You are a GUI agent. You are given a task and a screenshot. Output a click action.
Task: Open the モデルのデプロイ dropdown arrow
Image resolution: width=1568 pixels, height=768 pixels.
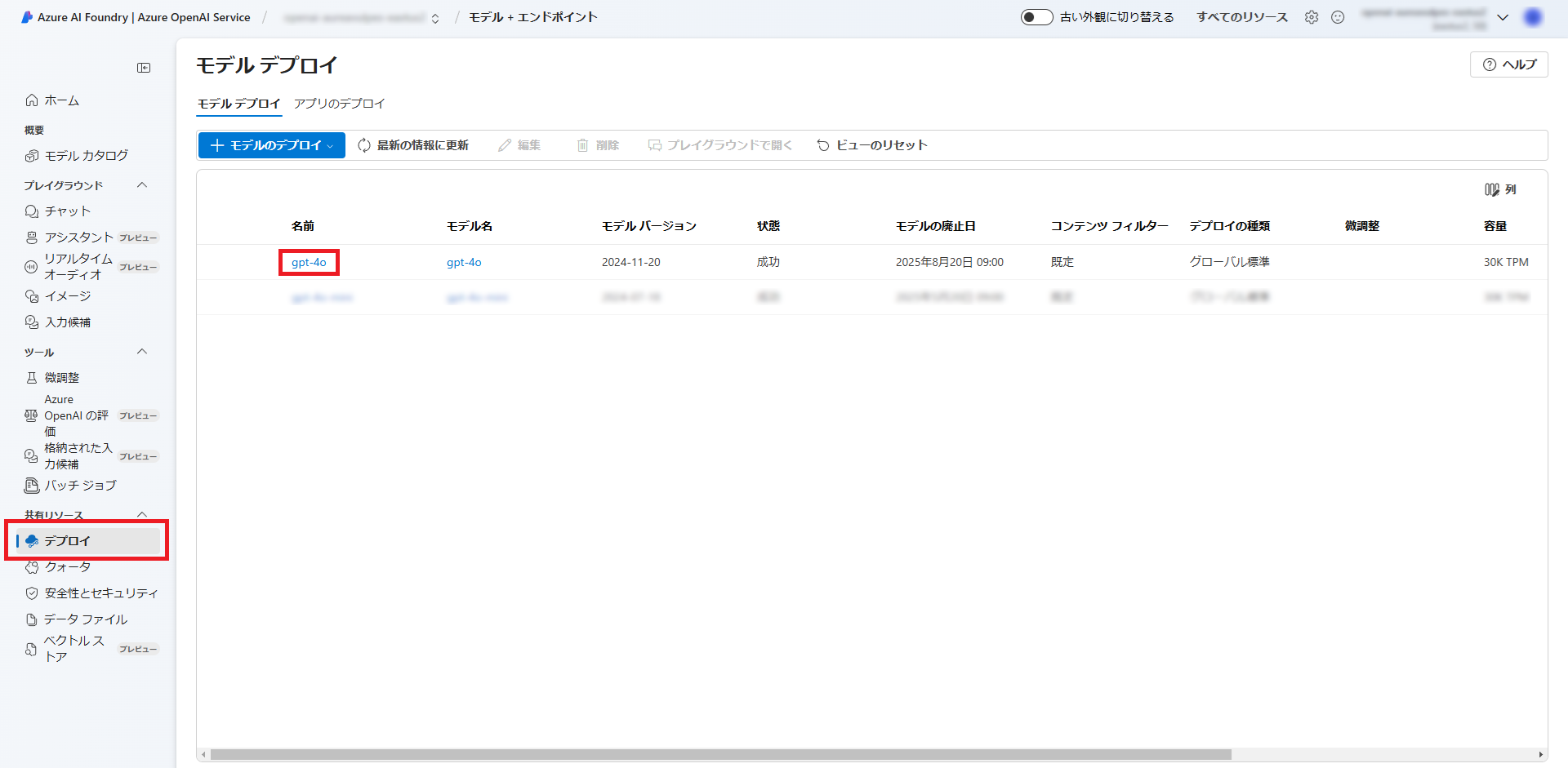pos(331,144)
